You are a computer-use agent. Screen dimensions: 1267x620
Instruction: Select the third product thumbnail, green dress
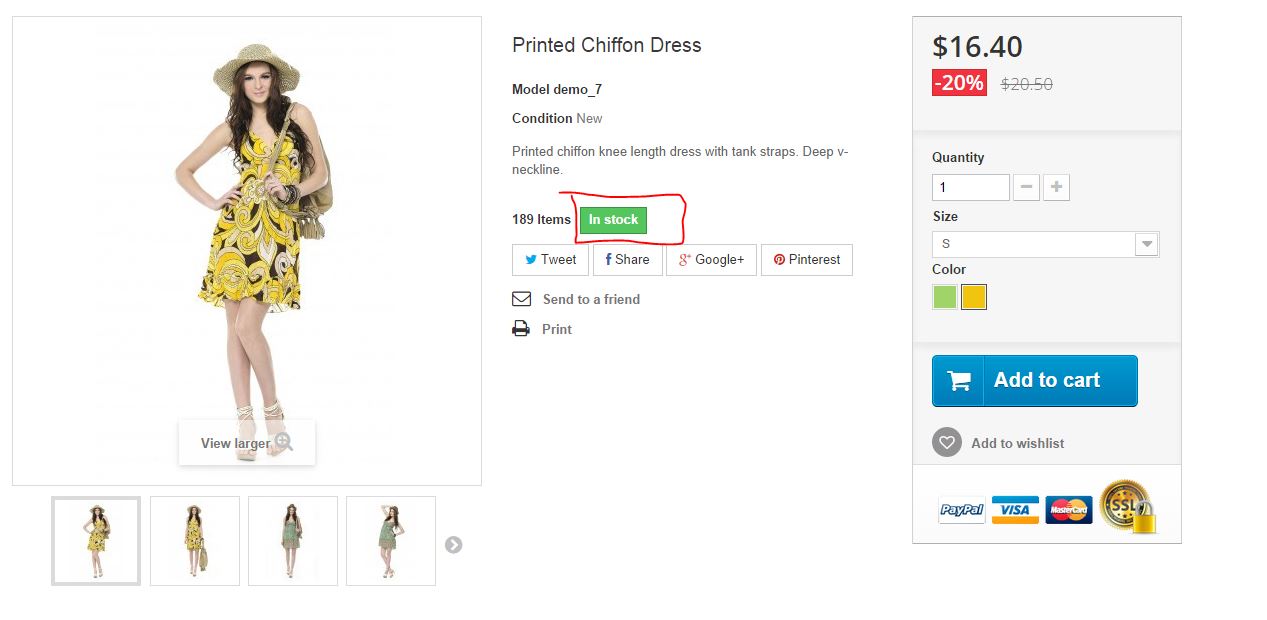point(293,541)
